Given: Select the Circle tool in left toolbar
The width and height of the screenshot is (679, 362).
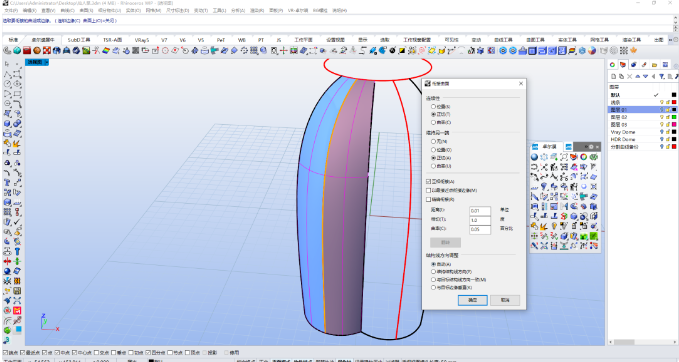Looking at the screenshot, I should point(7,84).
